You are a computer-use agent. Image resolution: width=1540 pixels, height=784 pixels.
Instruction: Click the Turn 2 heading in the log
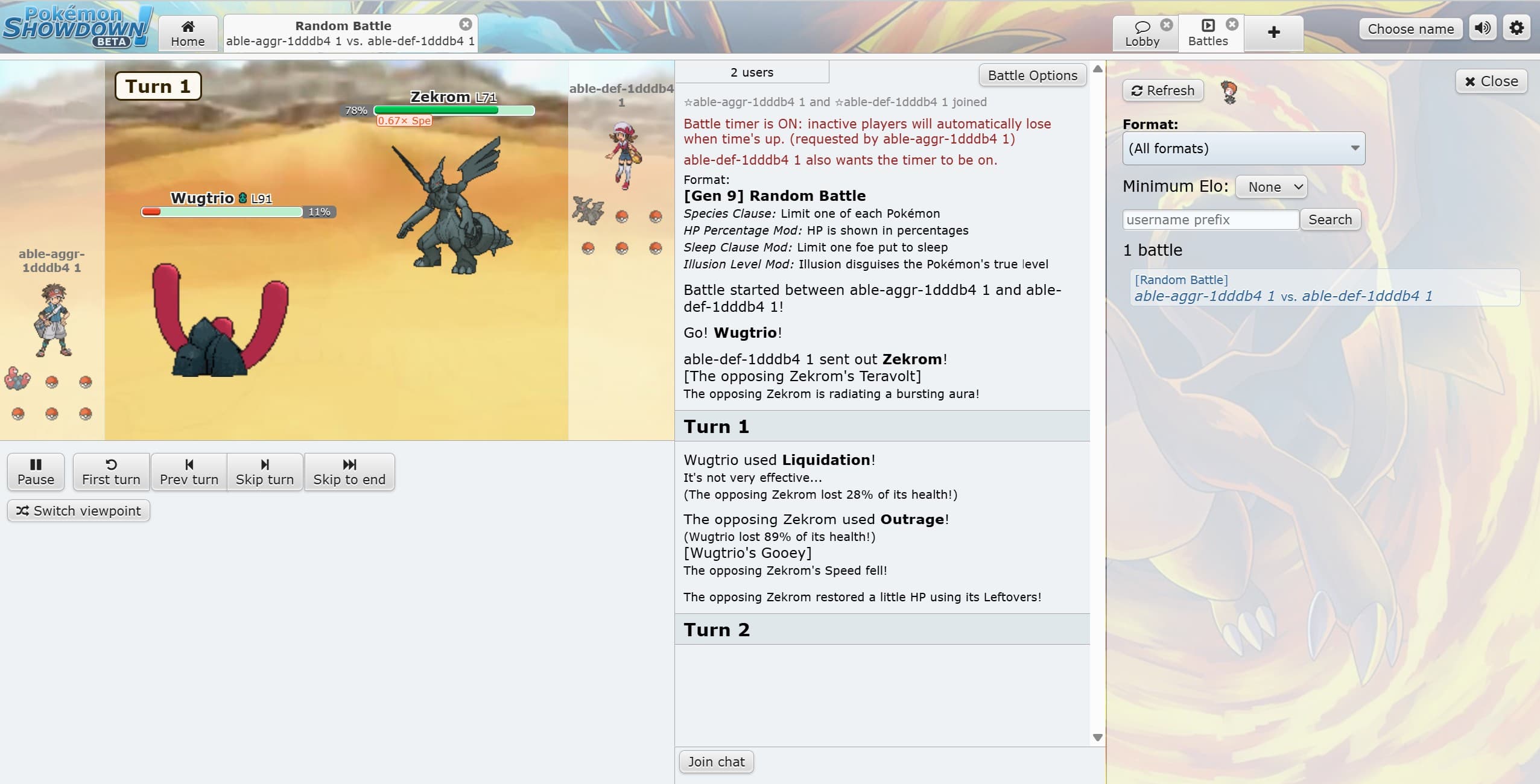pos(717,630)
